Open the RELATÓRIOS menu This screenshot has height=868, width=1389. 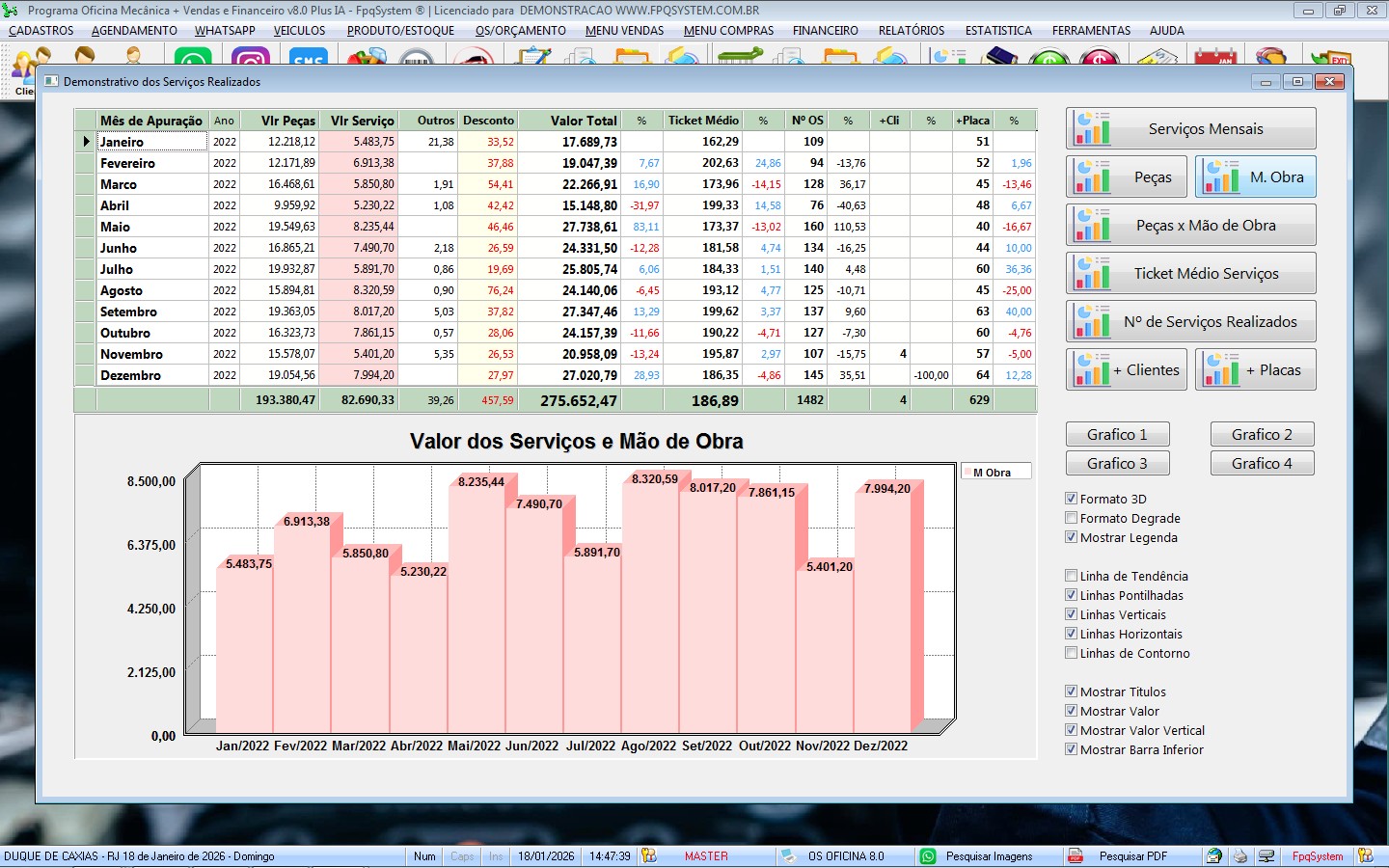coord(911,31)
